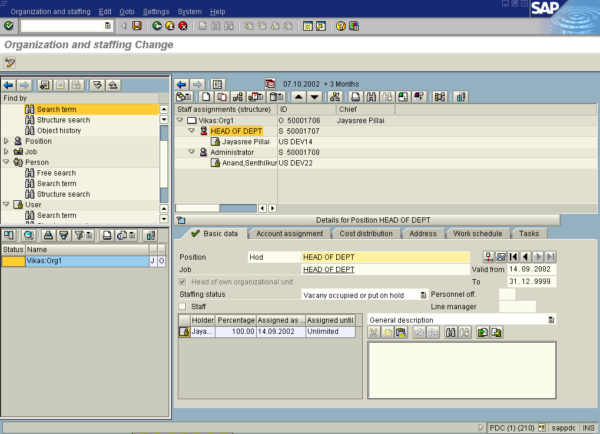Open the Edit menu
This screenshot has height=434, width=600.
point(105,11)
